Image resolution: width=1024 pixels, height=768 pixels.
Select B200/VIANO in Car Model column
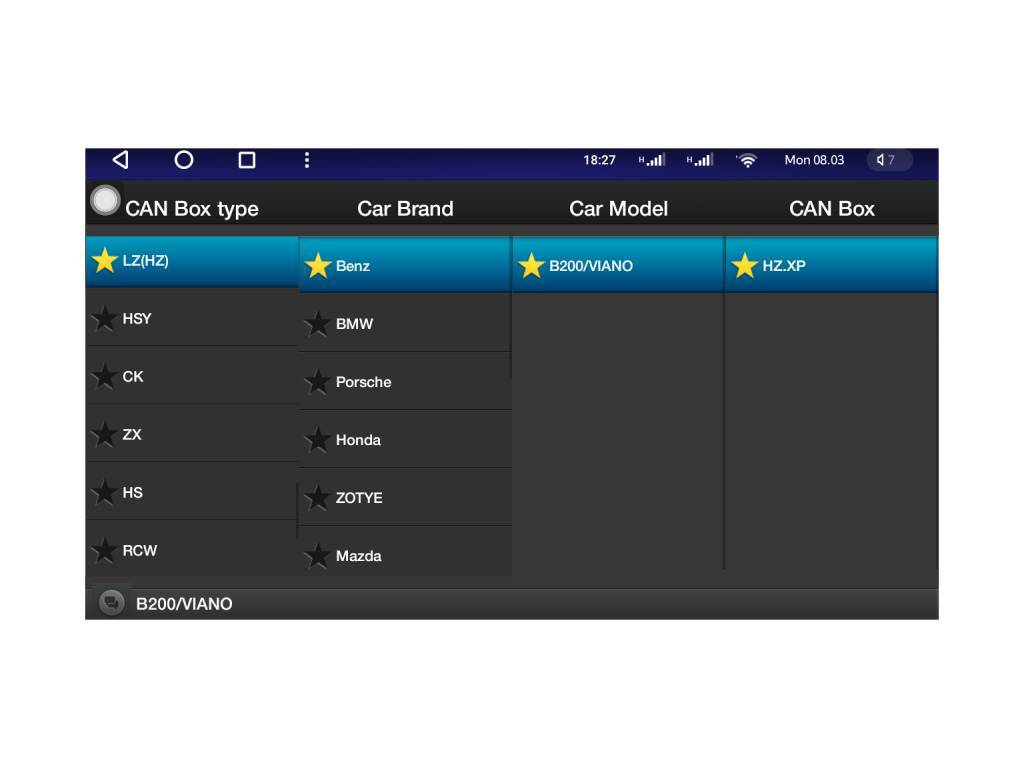tap(618, 265)
